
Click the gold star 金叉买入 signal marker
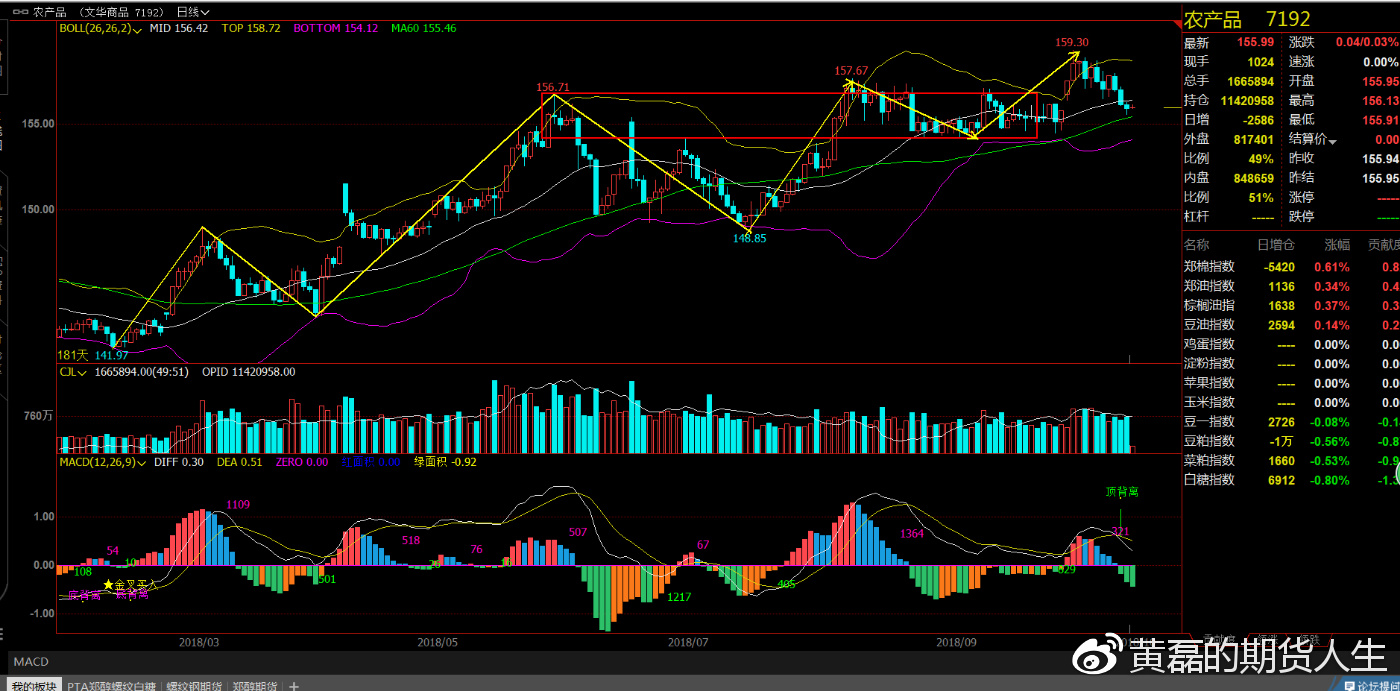[x=108, y=584]
